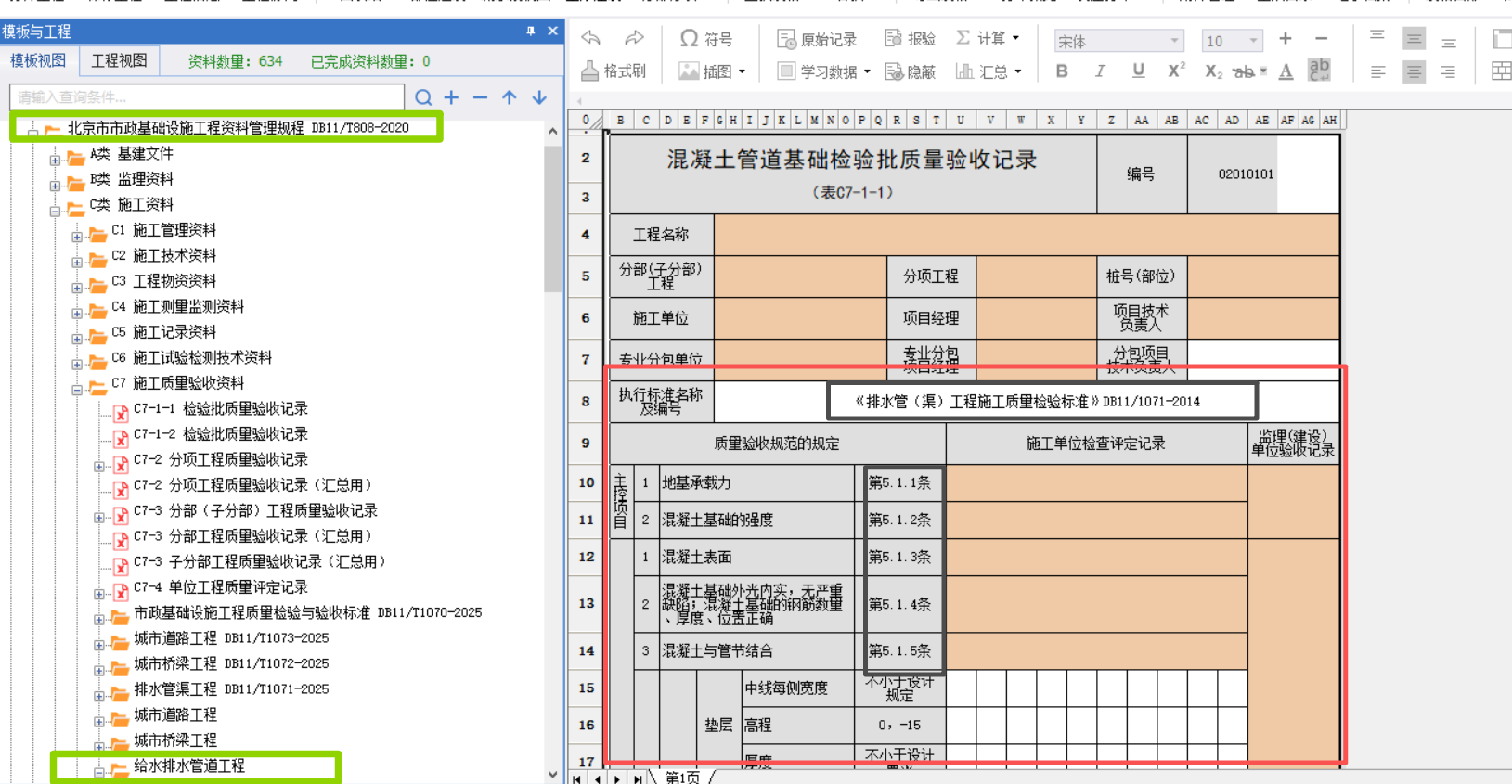The image size is (1512, 784).
Task: Click the move-down arrow above the tree
Action: point(539,97)
